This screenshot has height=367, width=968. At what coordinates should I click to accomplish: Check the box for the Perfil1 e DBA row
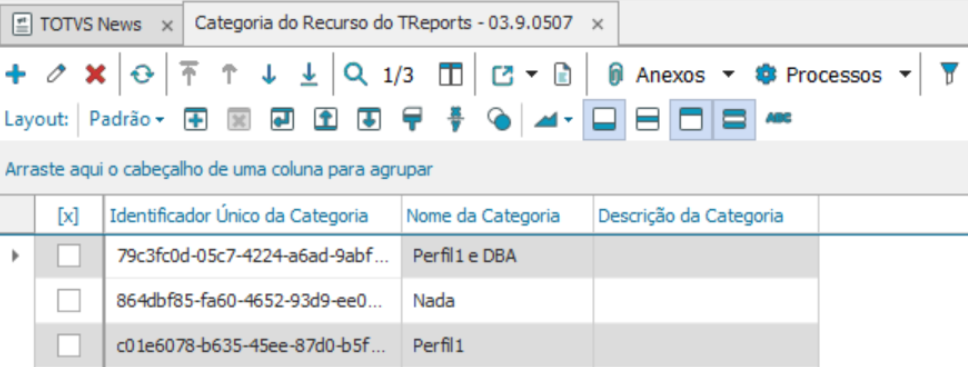pos(69,256)
